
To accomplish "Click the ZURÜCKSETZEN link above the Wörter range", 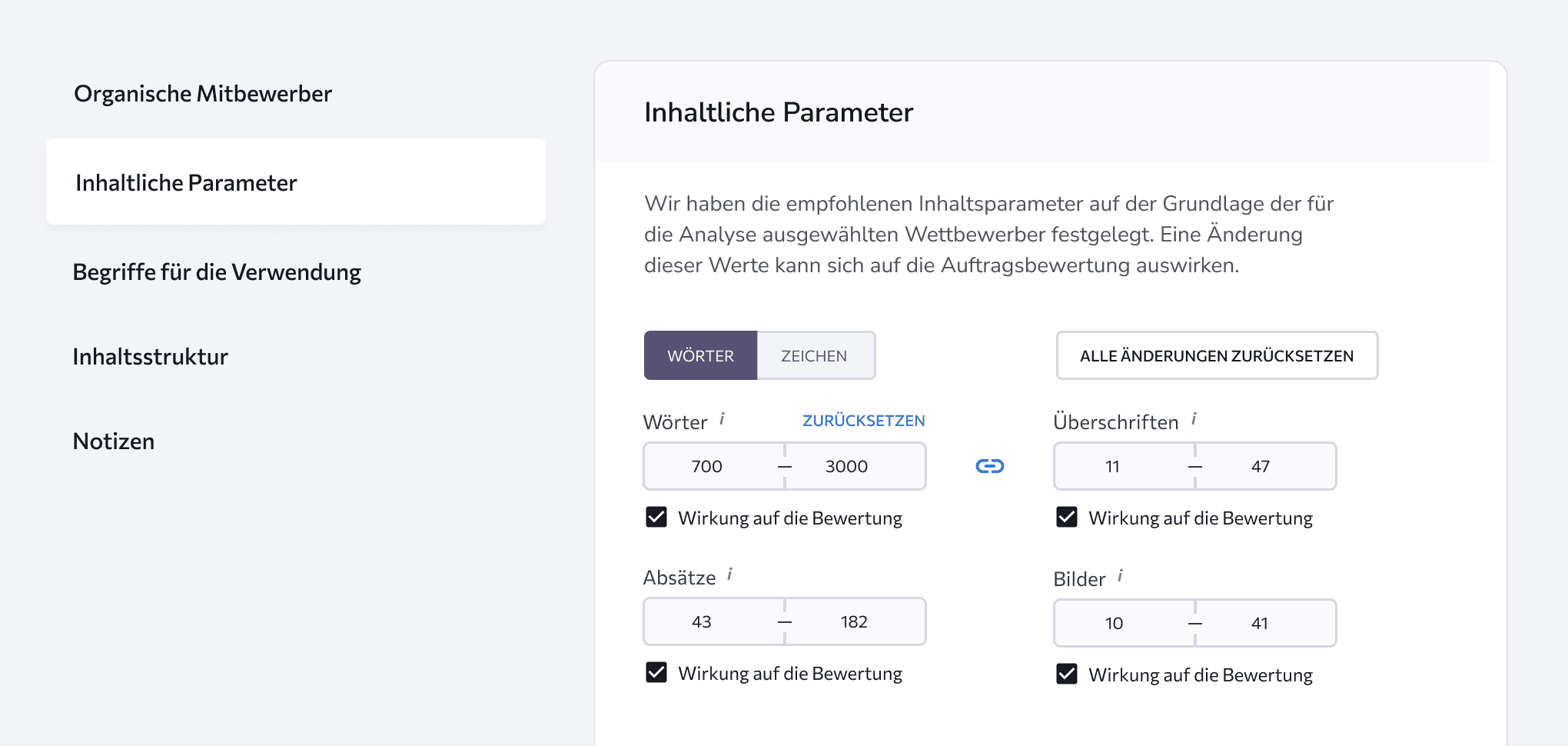I will click(x=862, y=420).
